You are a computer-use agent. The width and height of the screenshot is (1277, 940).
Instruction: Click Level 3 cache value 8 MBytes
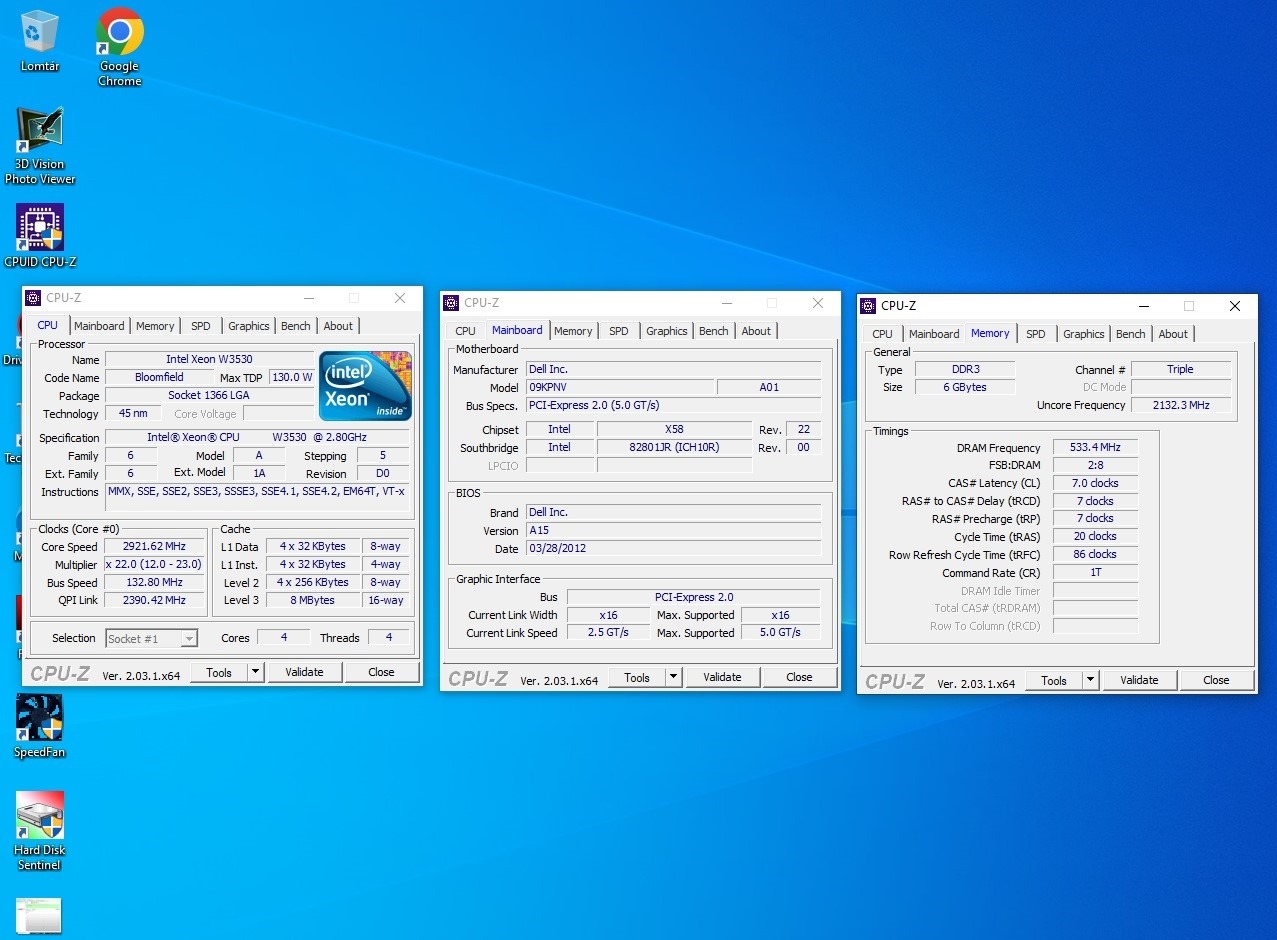313,601
